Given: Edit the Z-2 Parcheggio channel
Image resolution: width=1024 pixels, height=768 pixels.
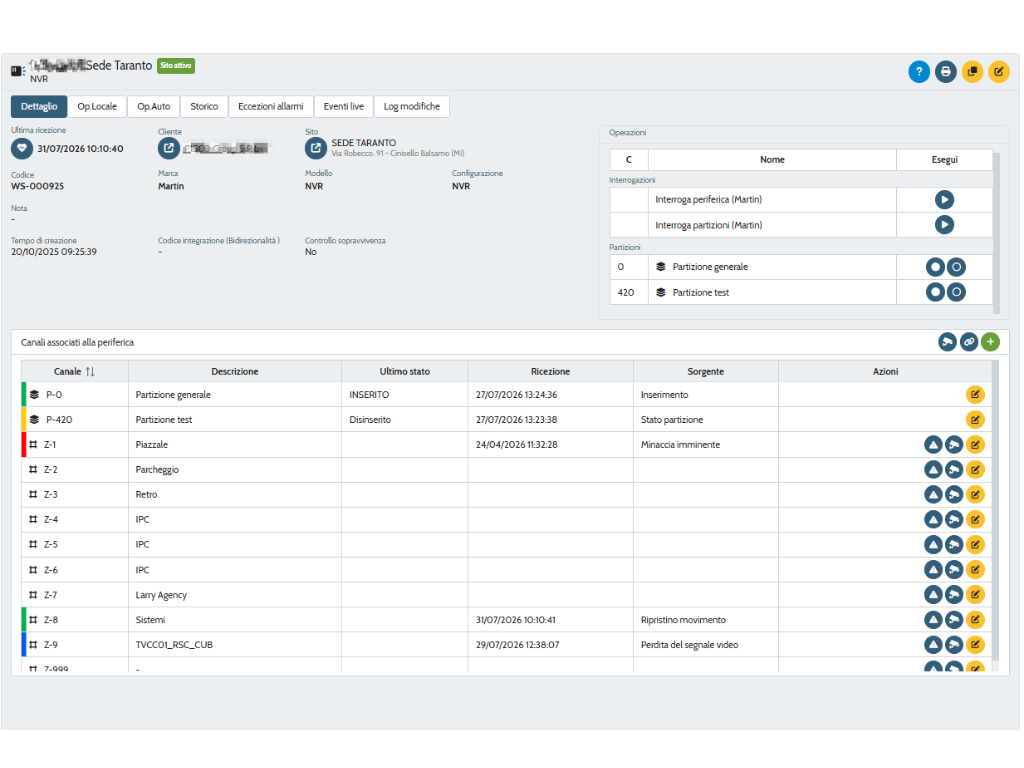Looking at the screenshot, I should coord(975,470).
